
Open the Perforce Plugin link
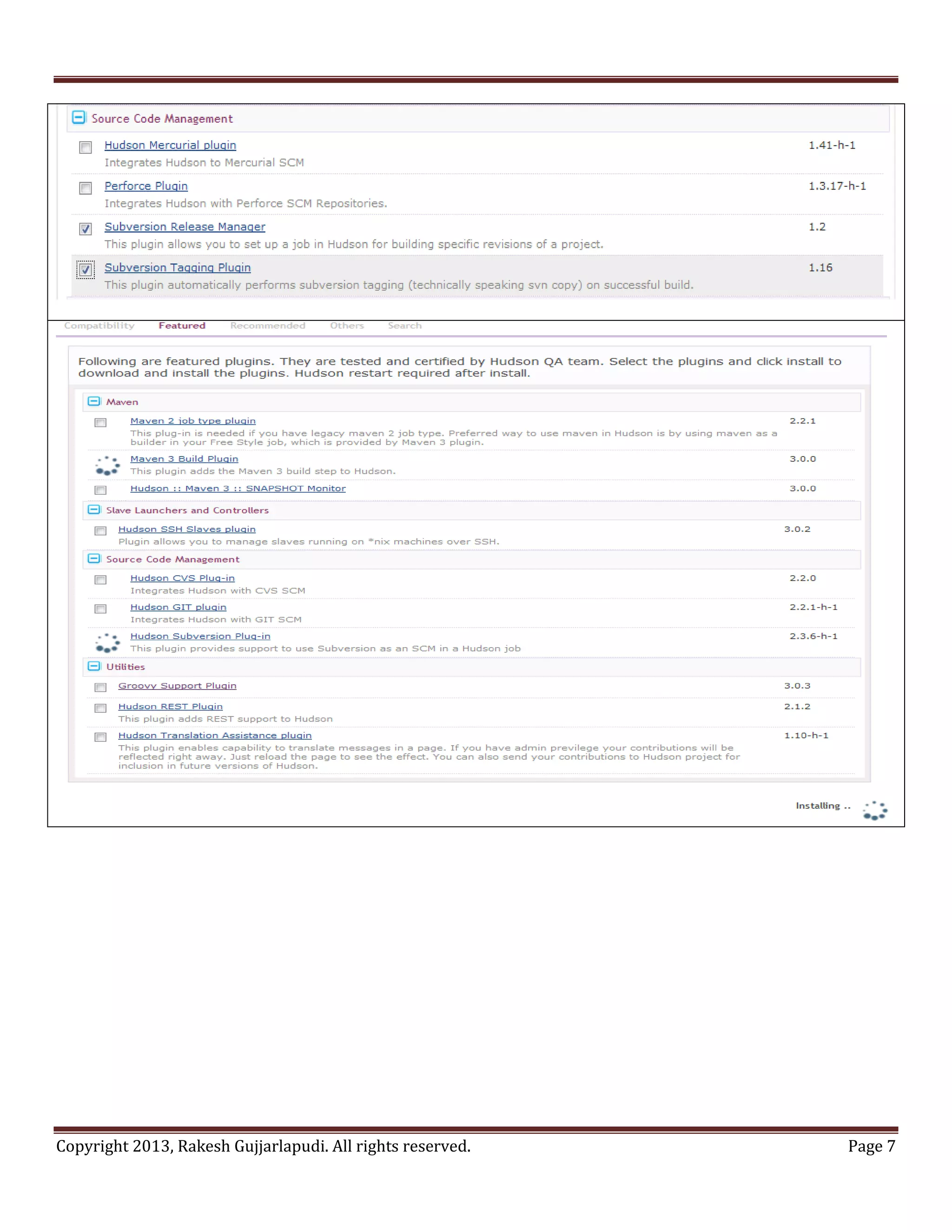[146, 186]
